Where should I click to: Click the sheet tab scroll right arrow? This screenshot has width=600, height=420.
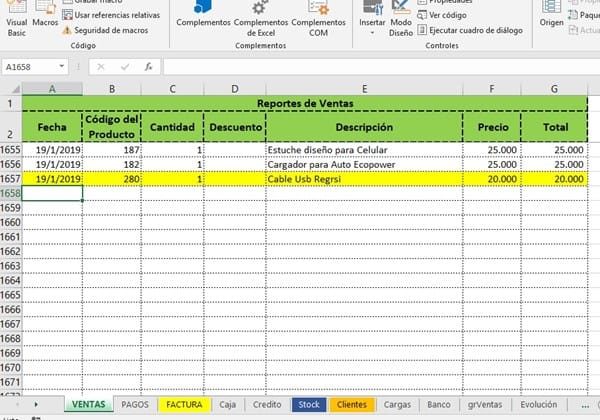click(36, 404)
